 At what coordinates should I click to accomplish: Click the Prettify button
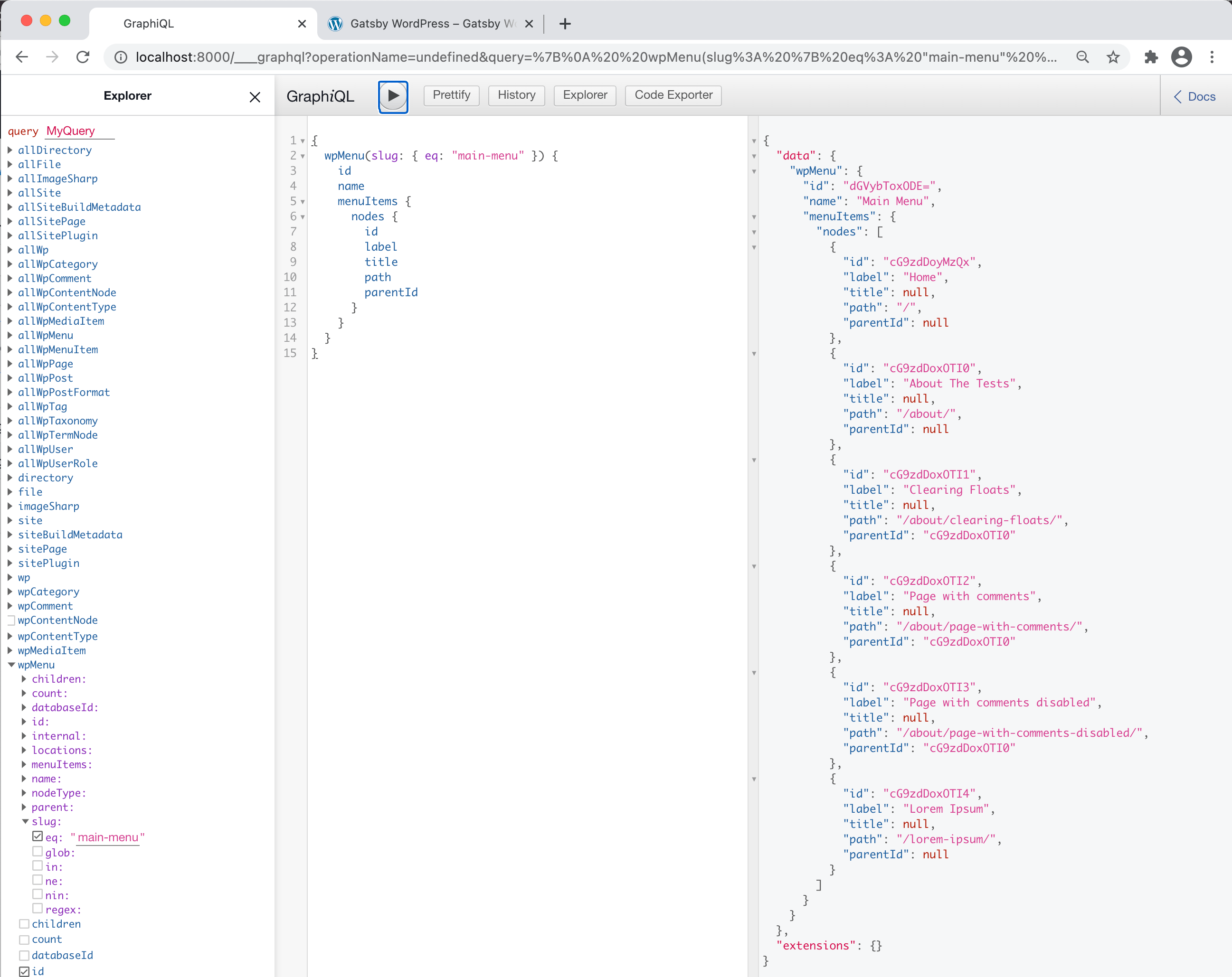tap(451, 95)
